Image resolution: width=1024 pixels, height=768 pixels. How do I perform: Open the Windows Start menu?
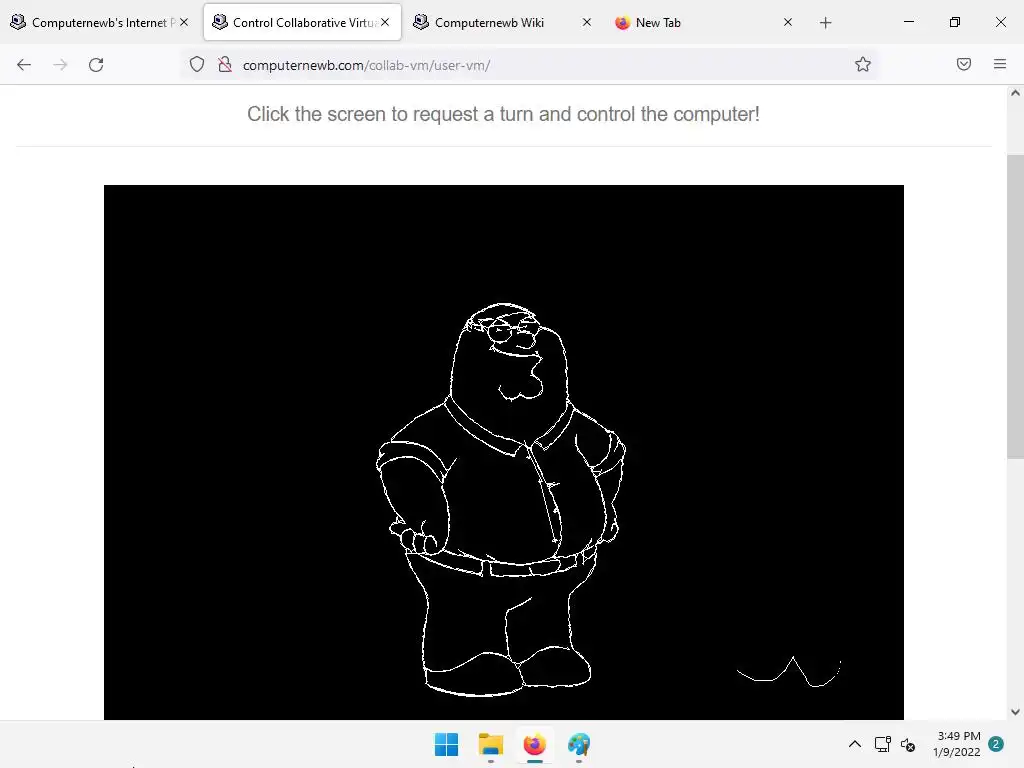coord(447,744)
